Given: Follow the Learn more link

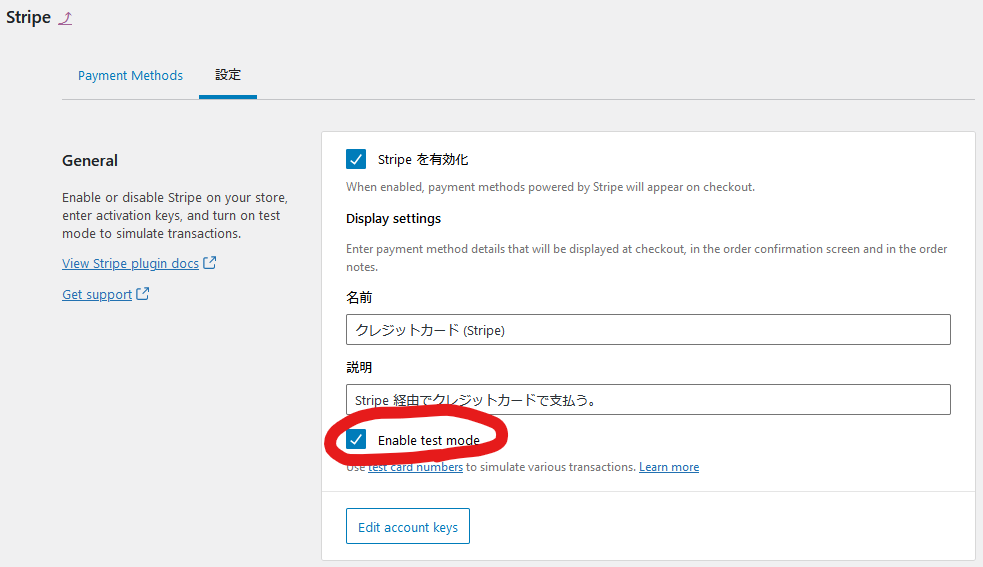Looking at the screenshot, I should click(x=669, y=467).
